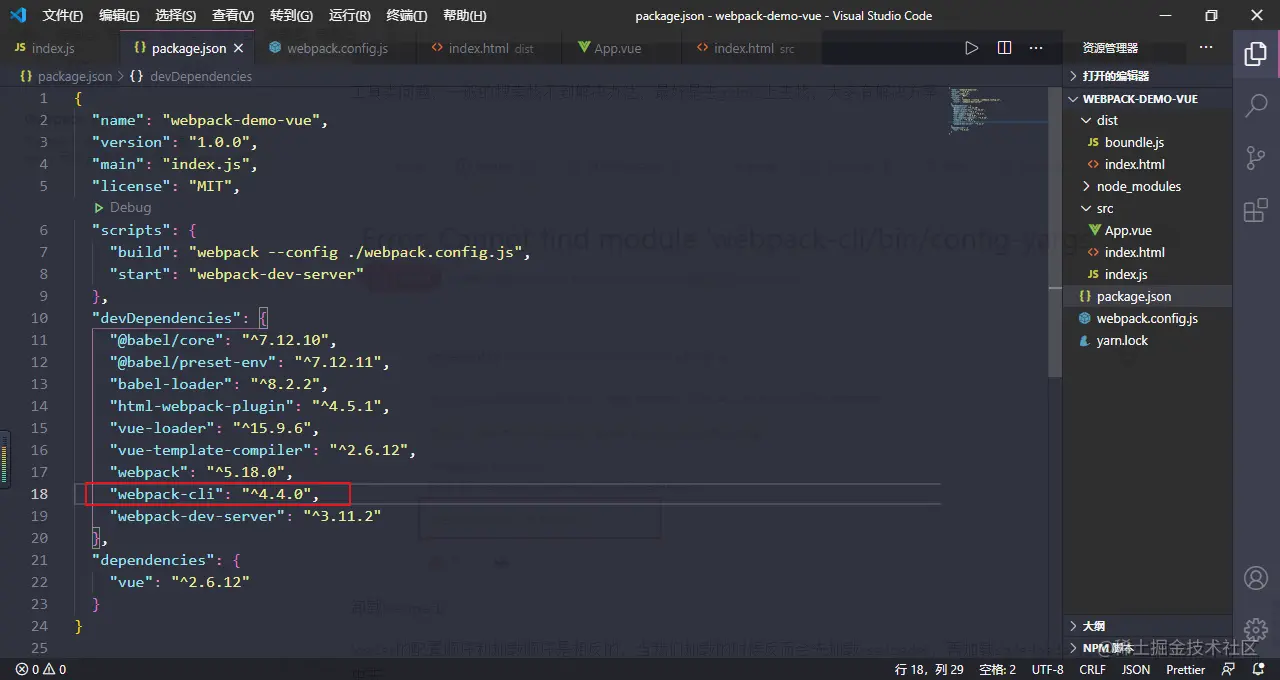
Task: Click the "html-webpack-plugin" line
Action: [250, 406]
